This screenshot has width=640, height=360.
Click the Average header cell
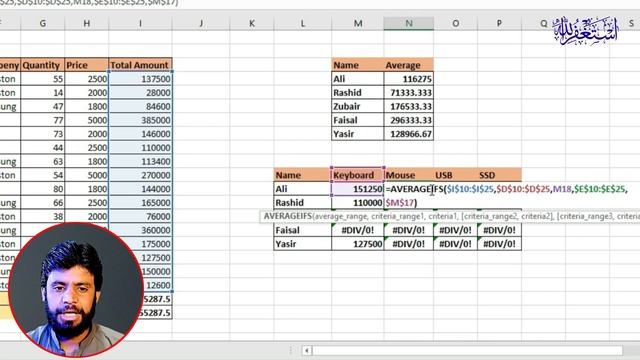[409, 65]
